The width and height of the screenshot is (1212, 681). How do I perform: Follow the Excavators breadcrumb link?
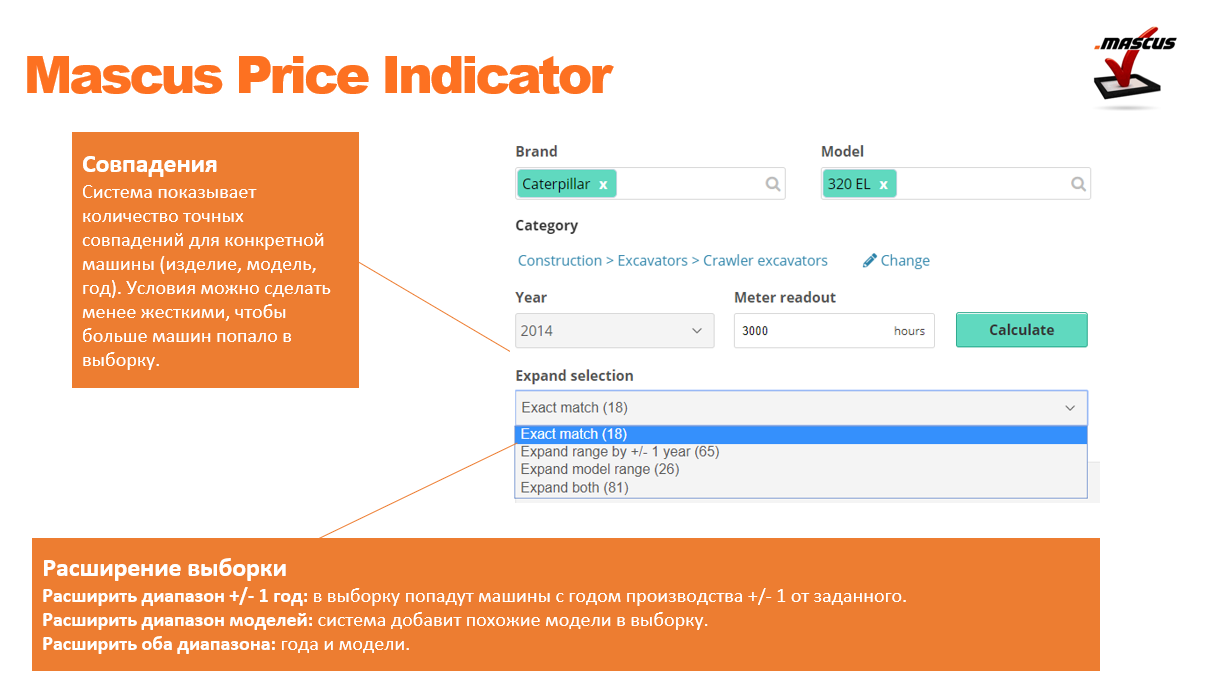(x=652, y=260)
